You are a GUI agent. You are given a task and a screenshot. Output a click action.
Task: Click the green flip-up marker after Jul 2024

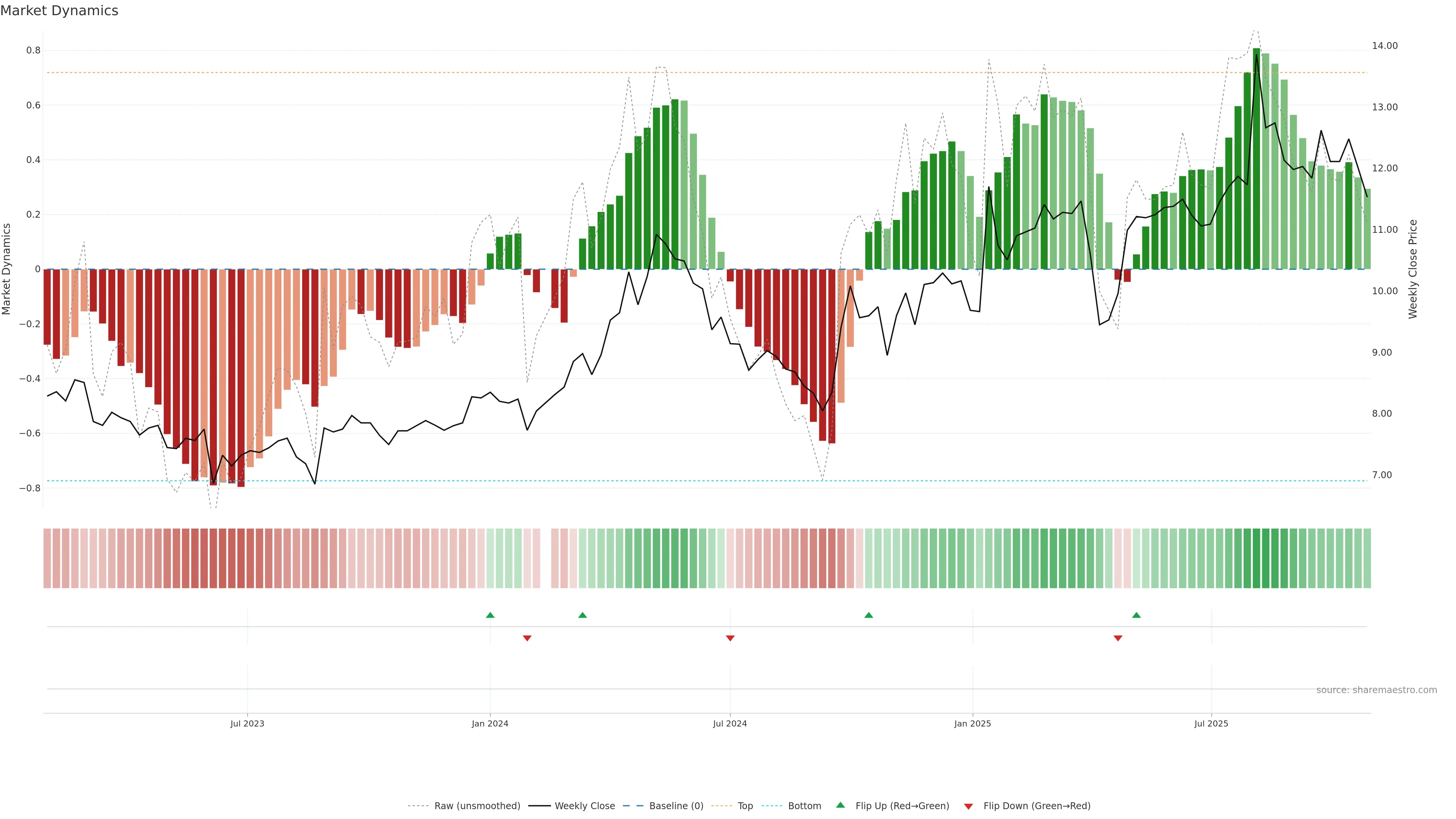click(x=868, y=615)
